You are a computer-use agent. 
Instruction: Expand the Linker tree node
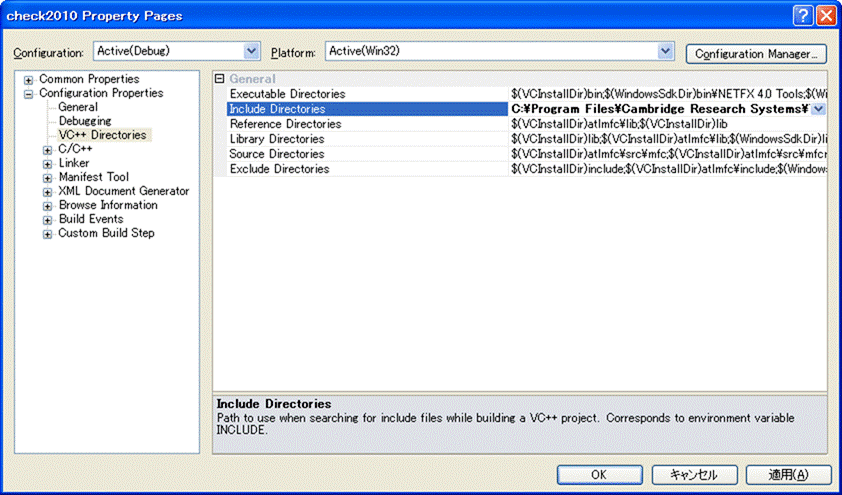click(x=48, y=164)
